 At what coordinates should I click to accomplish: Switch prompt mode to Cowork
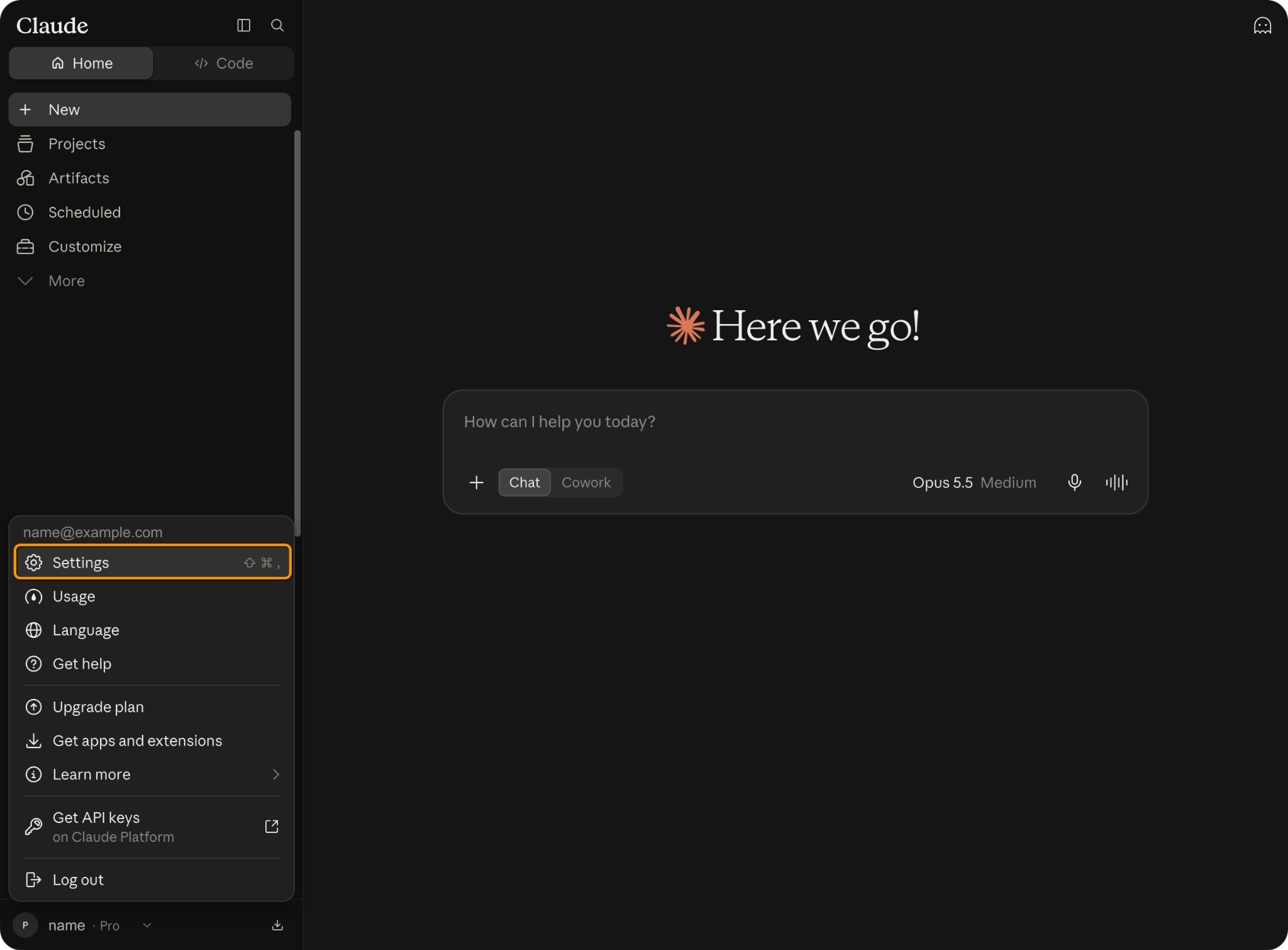586,483
